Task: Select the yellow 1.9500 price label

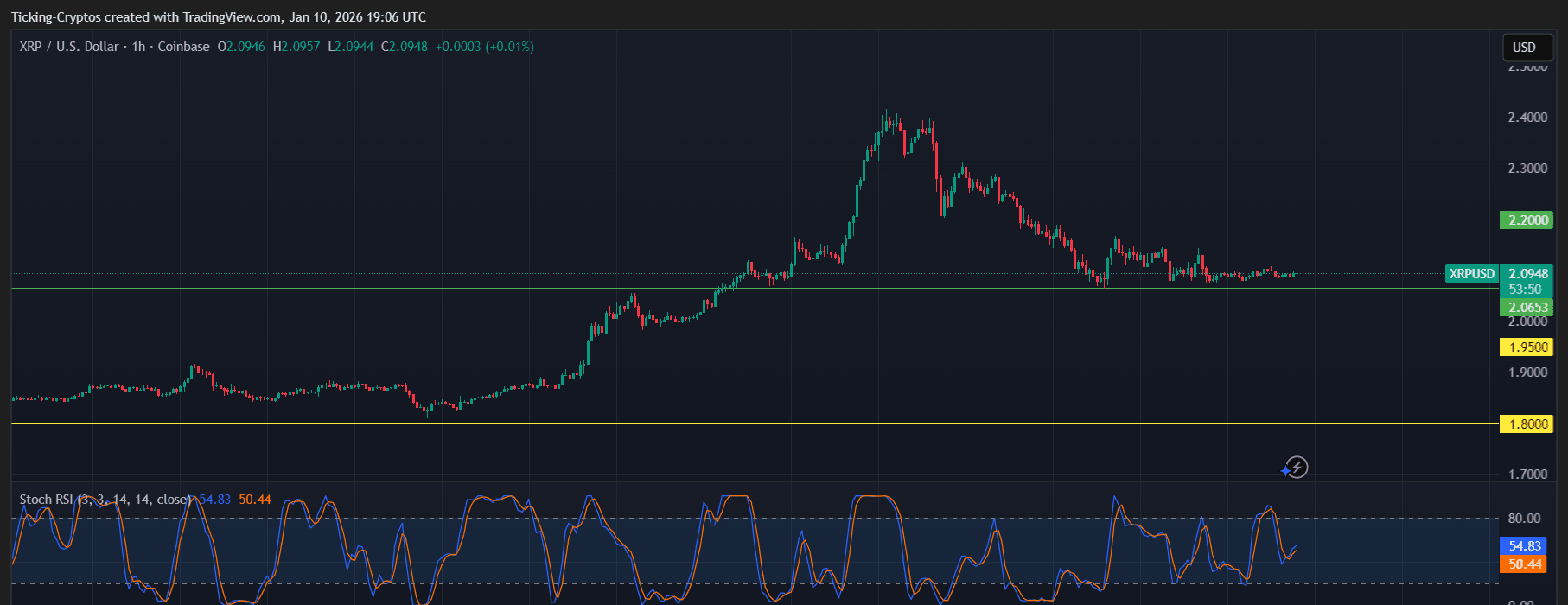Action: [x=1527, y=347]
